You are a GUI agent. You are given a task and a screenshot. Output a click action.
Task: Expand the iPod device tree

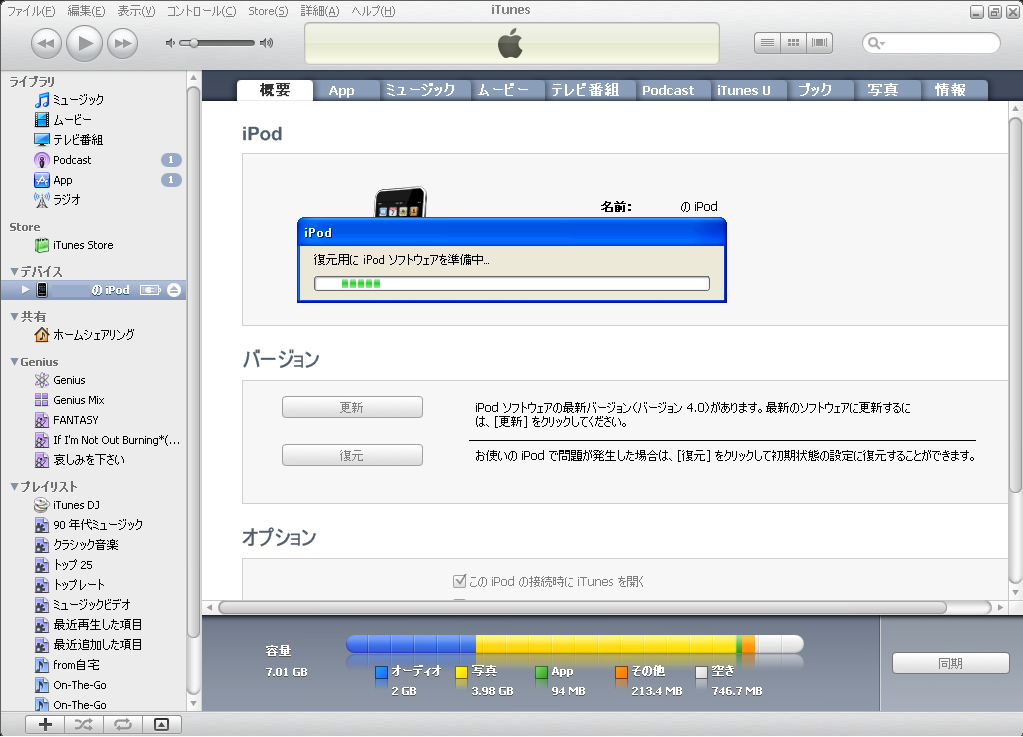click(x=25, y=290)
